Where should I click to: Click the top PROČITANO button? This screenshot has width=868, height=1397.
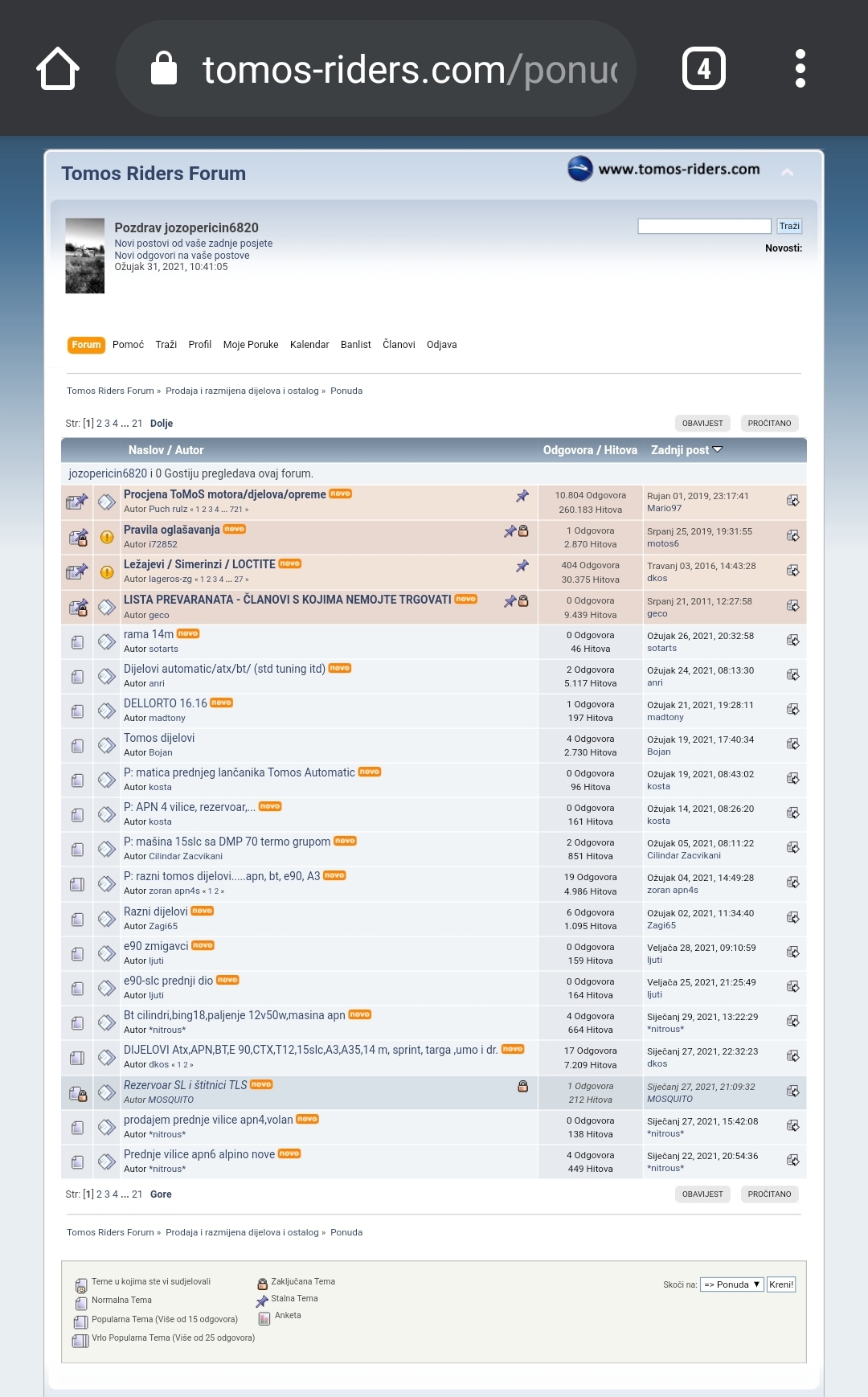769,424
